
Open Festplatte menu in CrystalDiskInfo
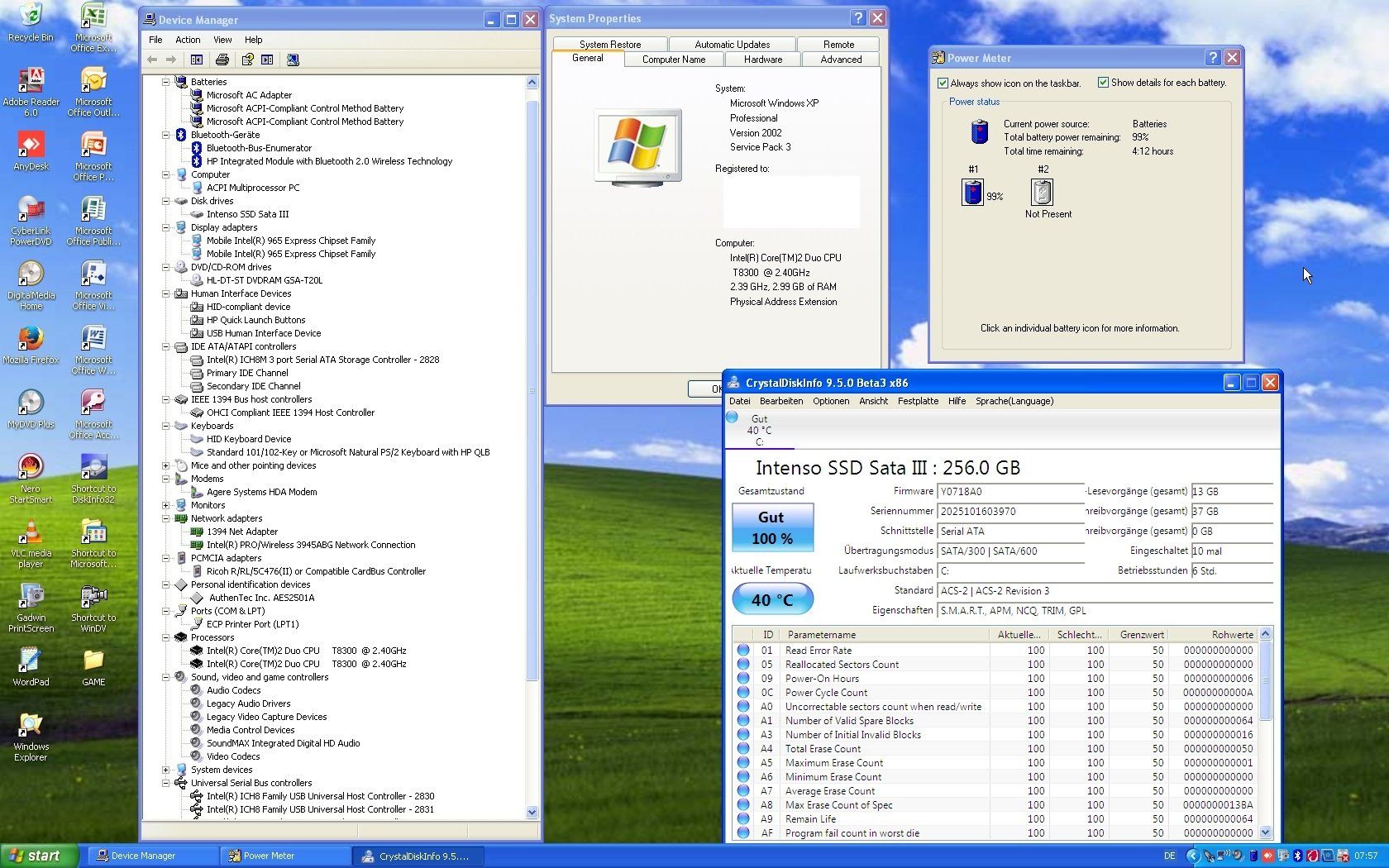[918, 401]
